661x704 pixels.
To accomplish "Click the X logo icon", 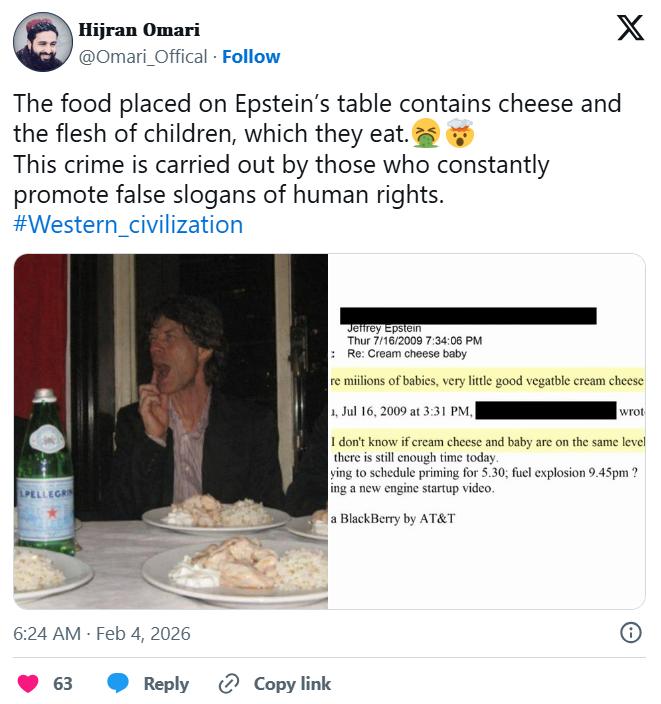I will (x=630, y=28).
